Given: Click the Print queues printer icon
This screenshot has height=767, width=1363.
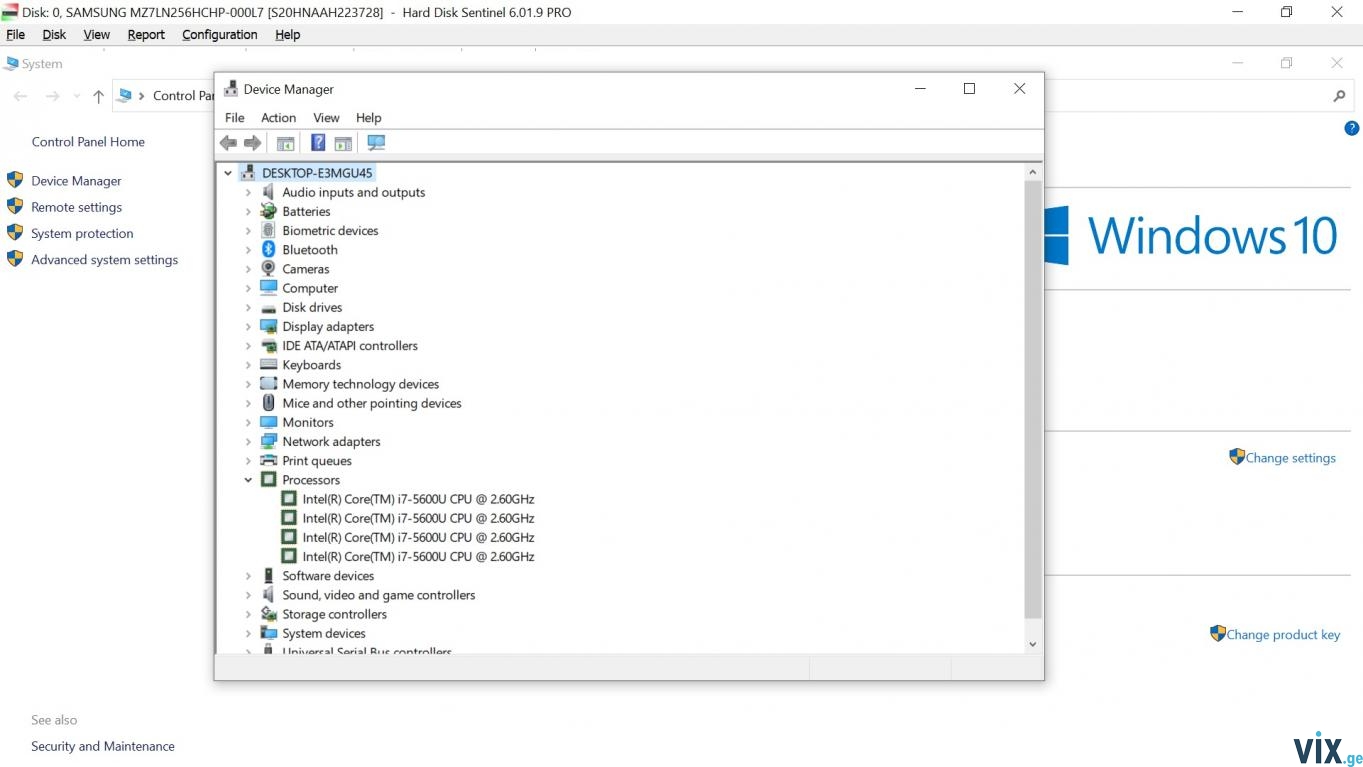Looking at the screenshot, I should (x=268, y=461).
